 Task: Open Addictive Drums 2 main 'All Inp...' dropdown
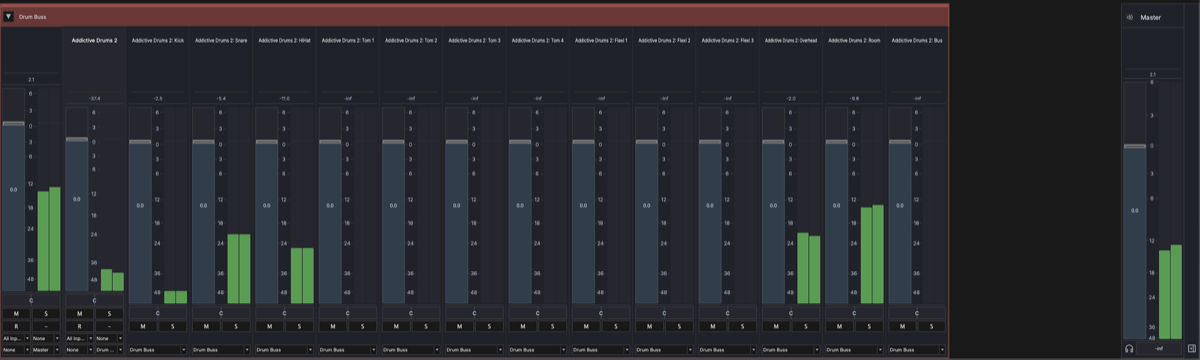click(79, 338)
